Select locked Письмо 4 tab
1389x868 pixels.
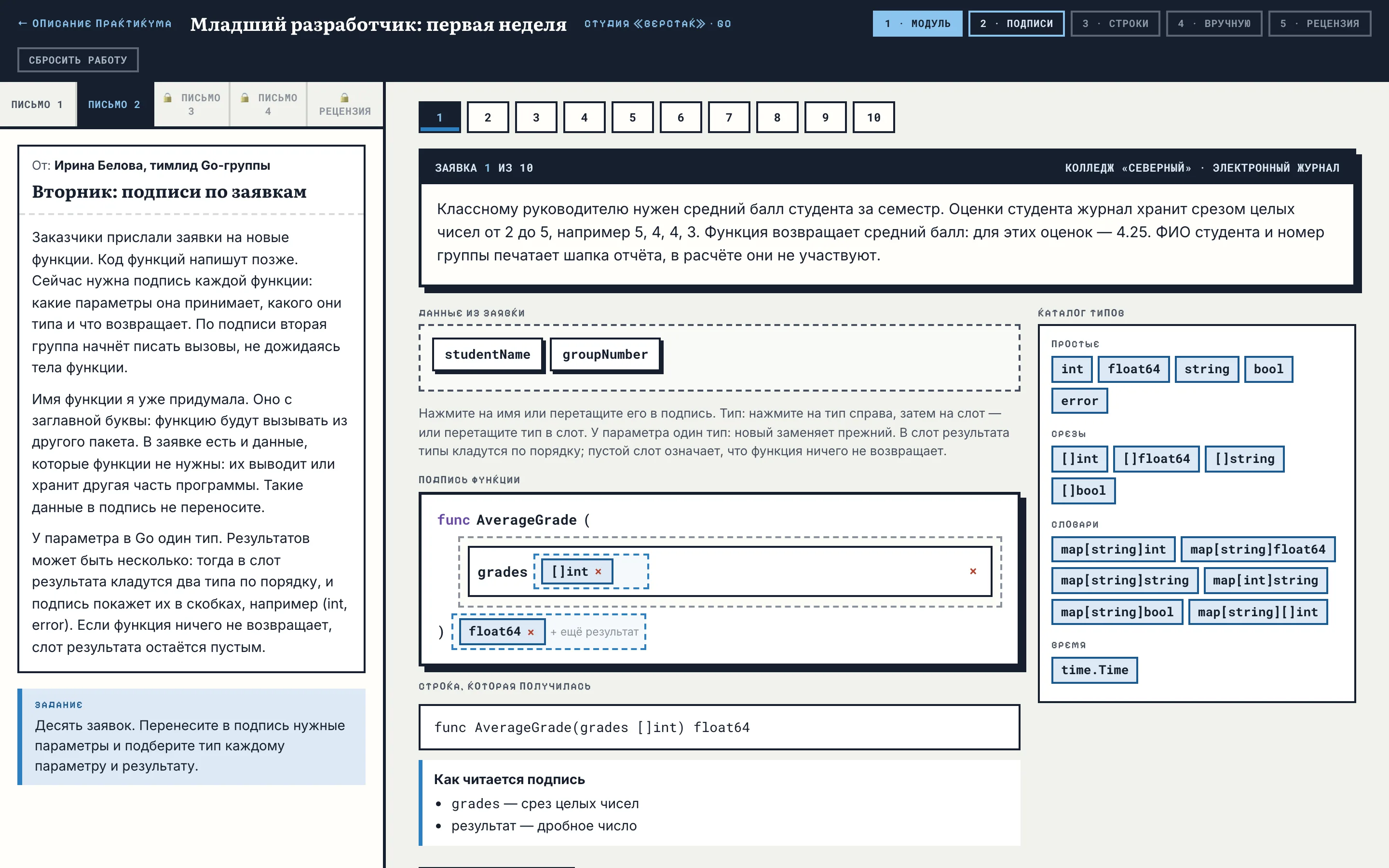(x=269, y=105)
